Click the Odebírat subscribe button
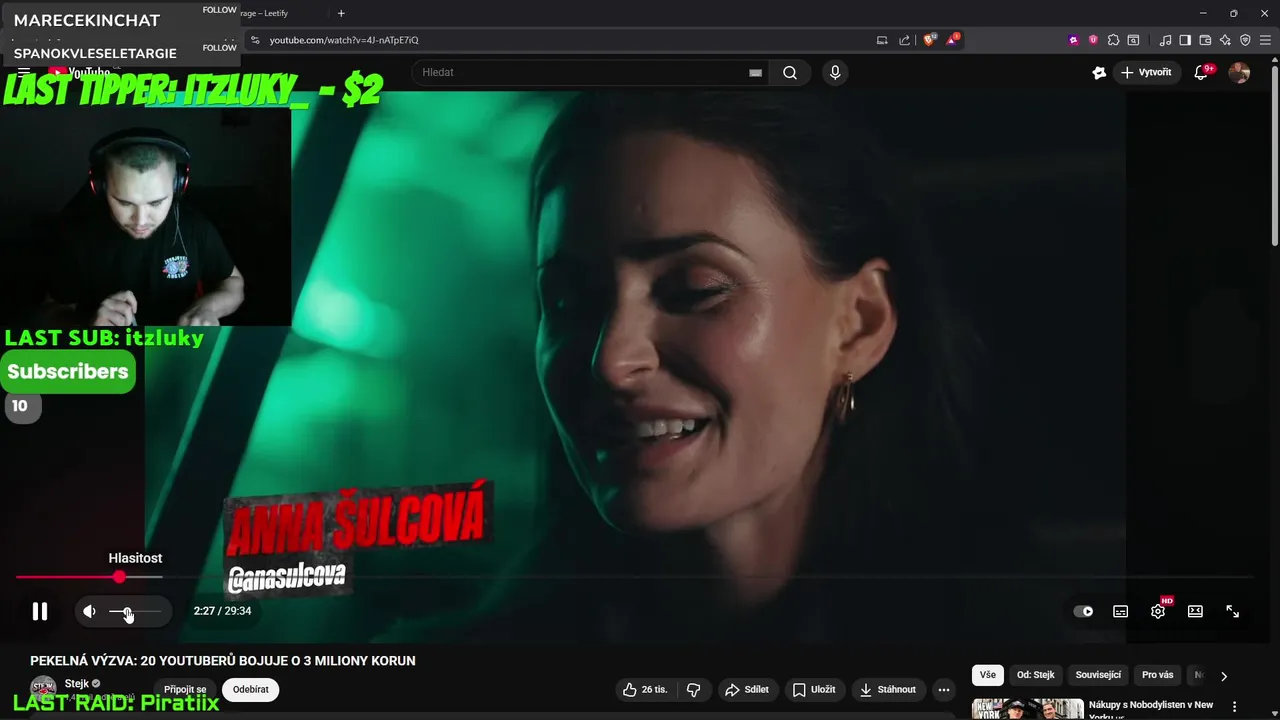 pos(250,689)
